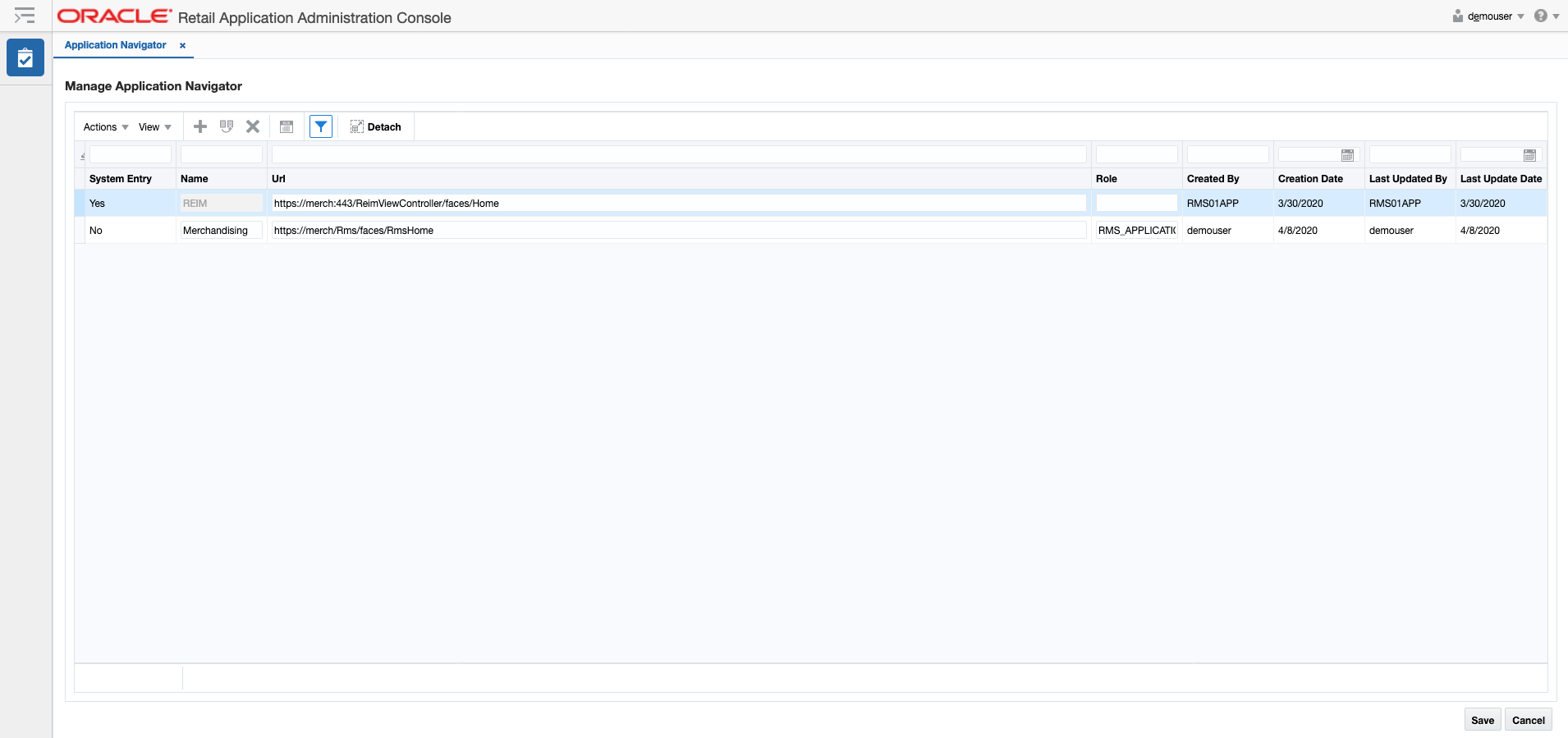The image size is (1568, 738).
Task: Click the Last Updated By filter field
Action: pyautogui.click(x=1410, y=154)
